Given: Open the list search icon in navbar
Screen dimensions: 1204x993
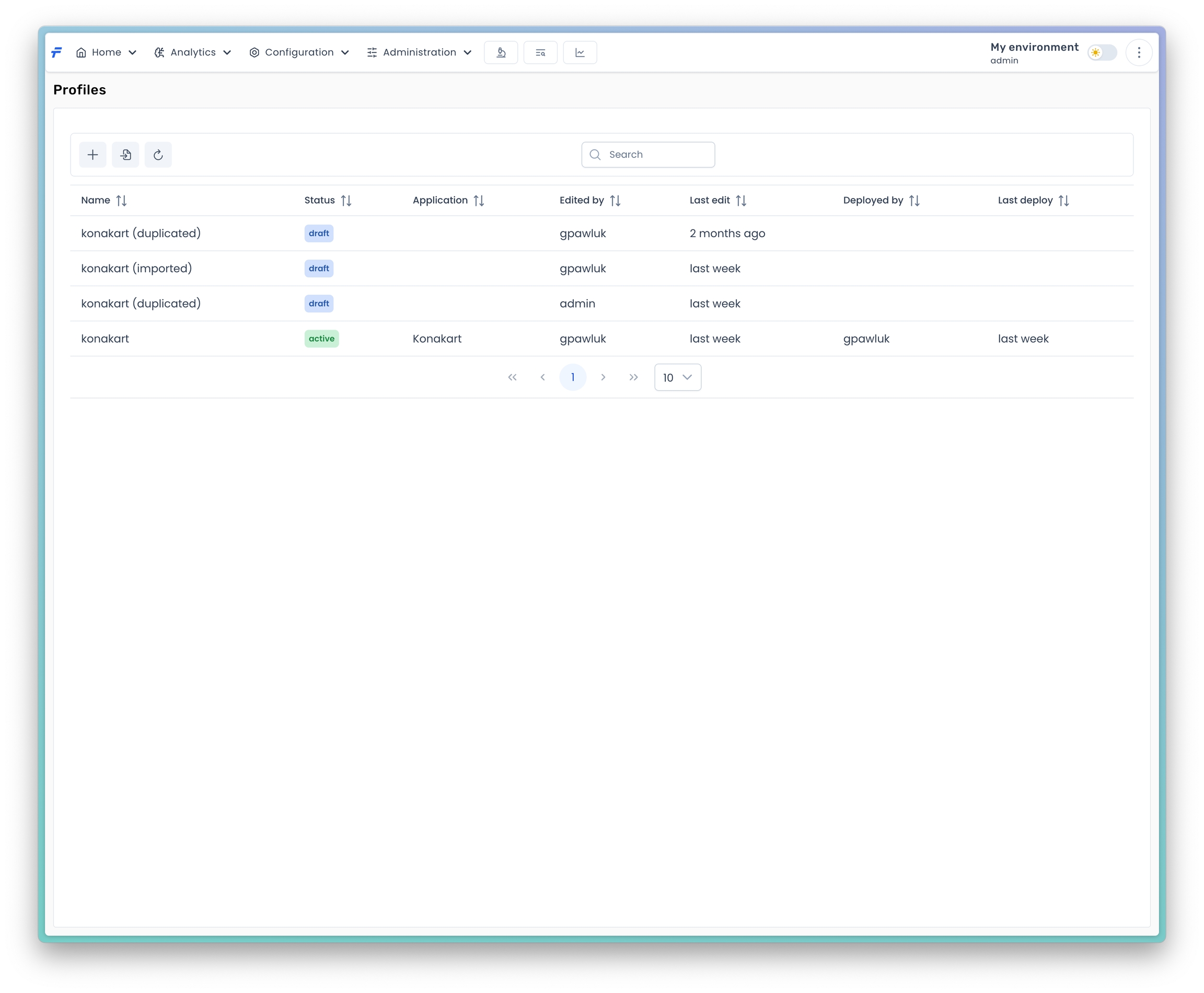Looking at the screenshot, I should tap(540, 53).
